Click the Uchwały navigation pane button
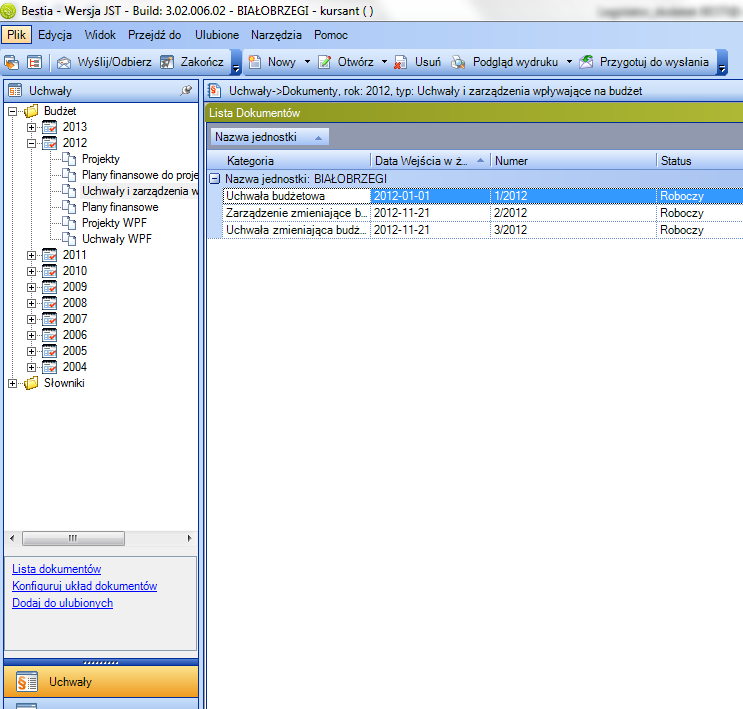The height and width of the screenshot is (709, 743). [101, 682]
